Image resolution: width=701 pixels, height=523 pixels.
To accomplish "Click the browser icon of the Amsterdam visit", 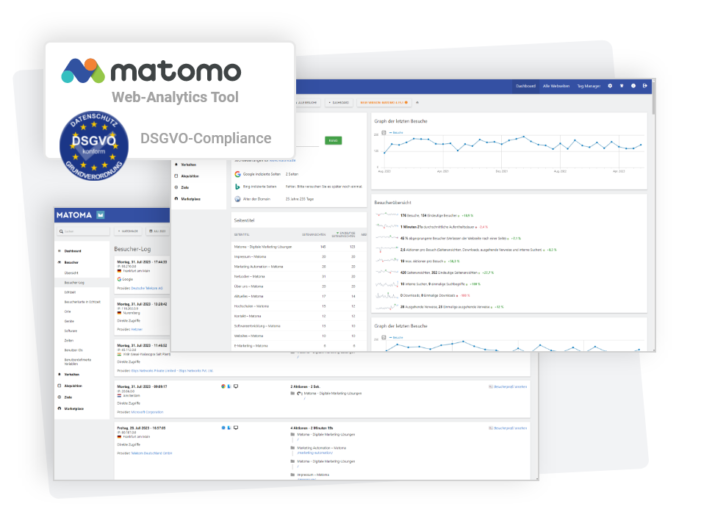I will coord(223,386).
